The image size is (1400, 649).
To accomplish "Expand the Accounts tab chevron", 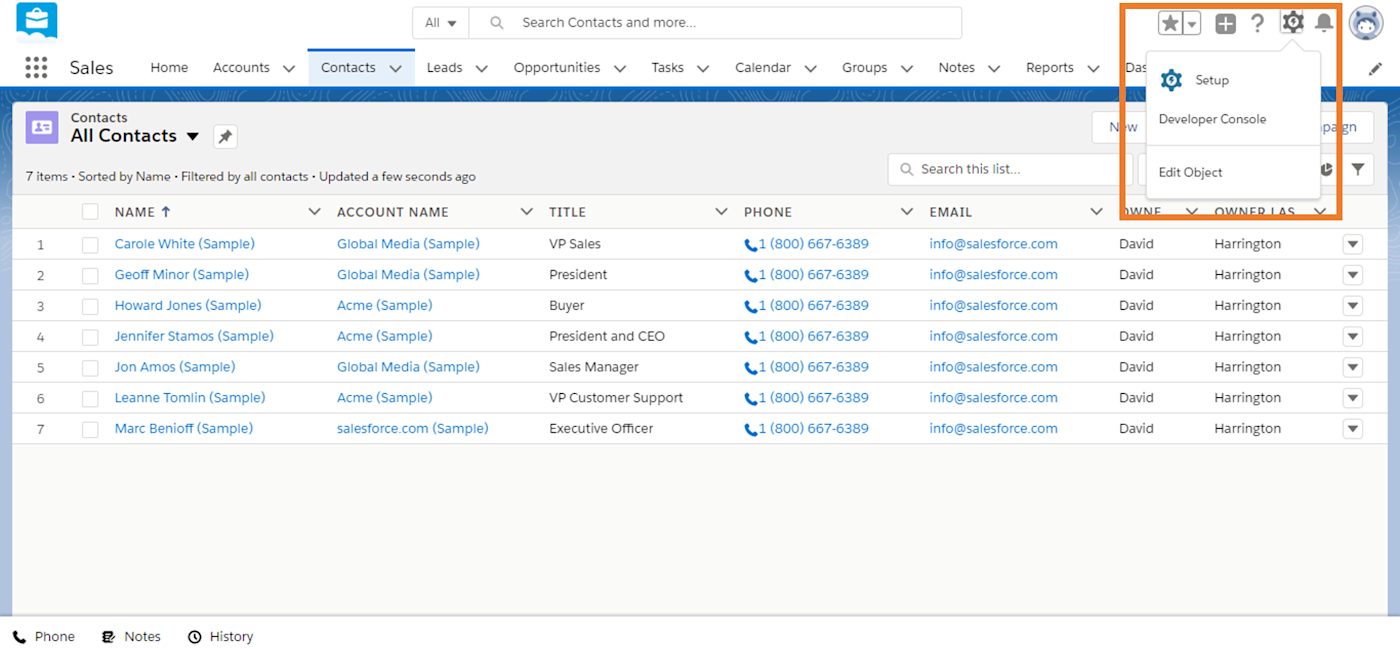I will (x=289, y=69).
